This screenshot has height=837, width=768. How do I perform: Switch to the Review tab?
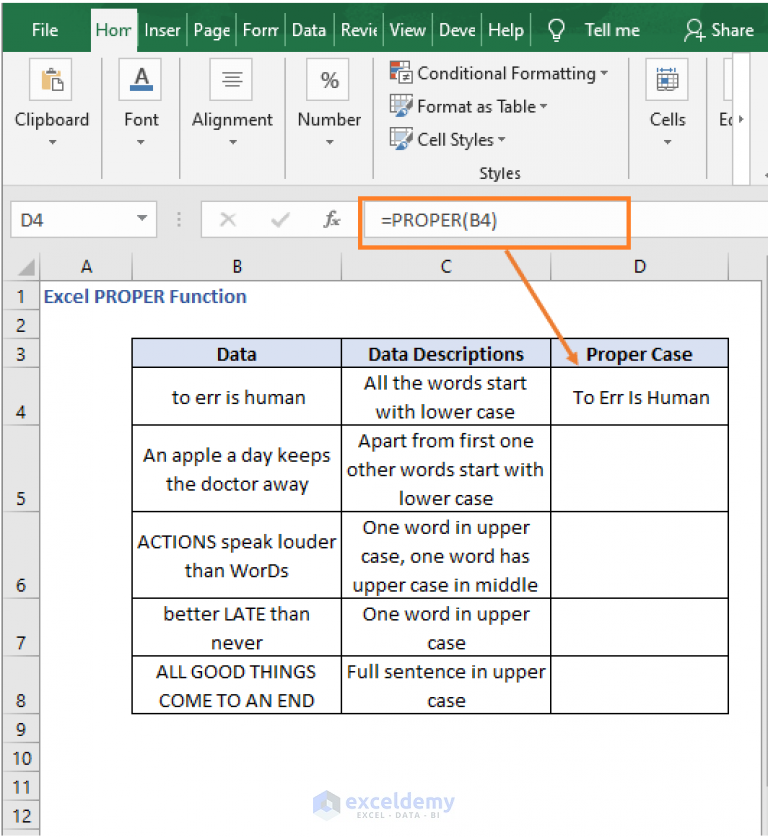click(x=359, y=30)
